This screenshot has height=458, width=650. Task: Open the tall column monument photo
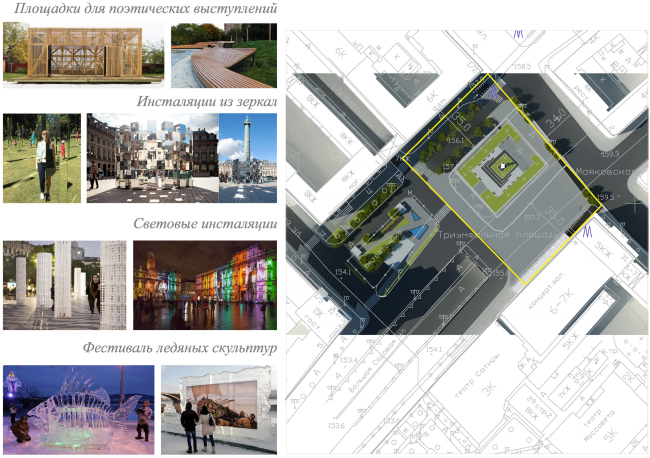click(x=247, y=158)
